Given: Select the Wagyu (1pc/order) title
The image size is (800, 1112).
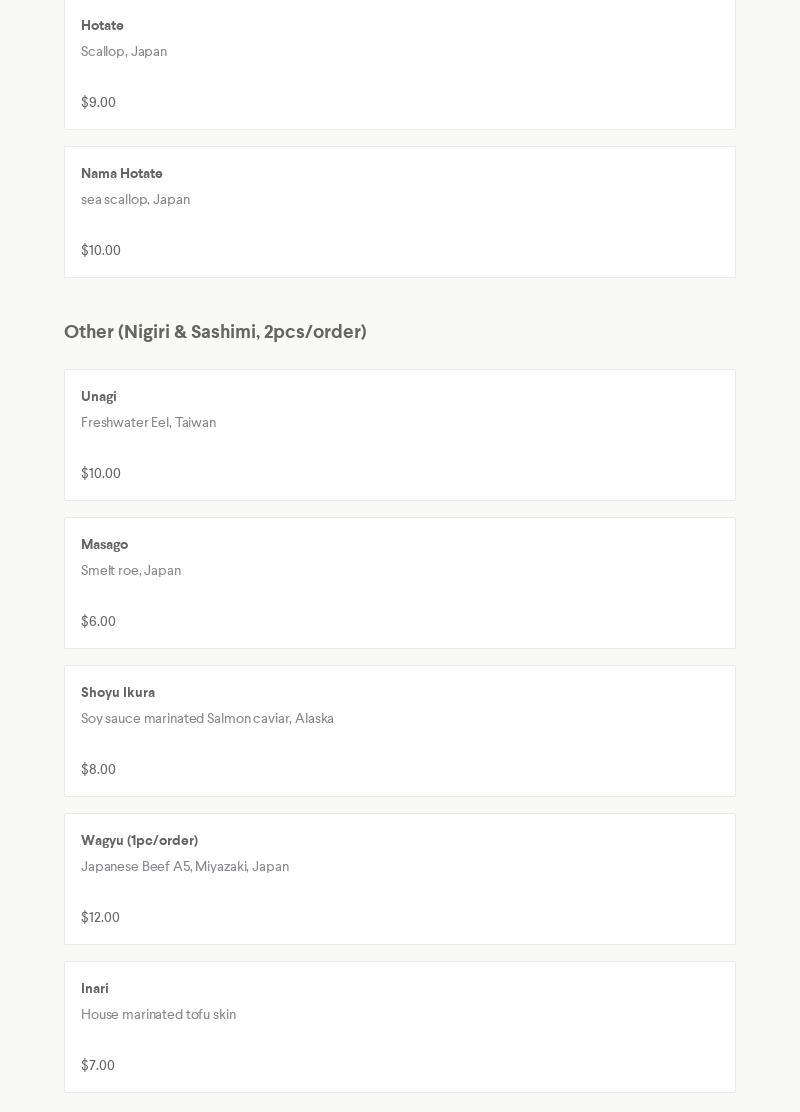Looking at the screenshot, I should click(x=139, y=841).
